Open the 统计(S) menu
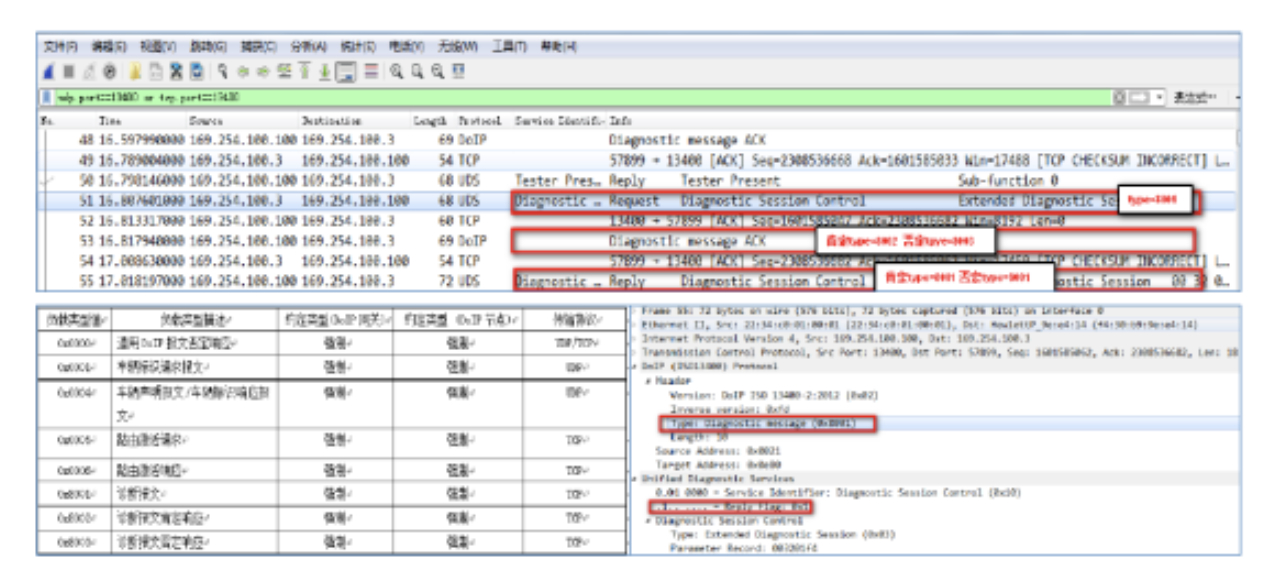Image resolution: width=1280 pixels, height=580 pixels. point(357,47)
